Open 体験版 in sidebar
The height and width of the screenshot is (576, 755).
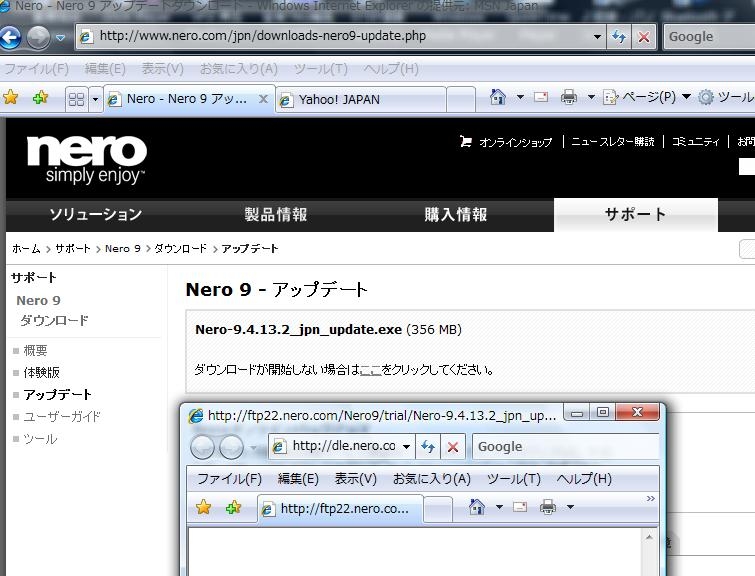coord(41,372)
